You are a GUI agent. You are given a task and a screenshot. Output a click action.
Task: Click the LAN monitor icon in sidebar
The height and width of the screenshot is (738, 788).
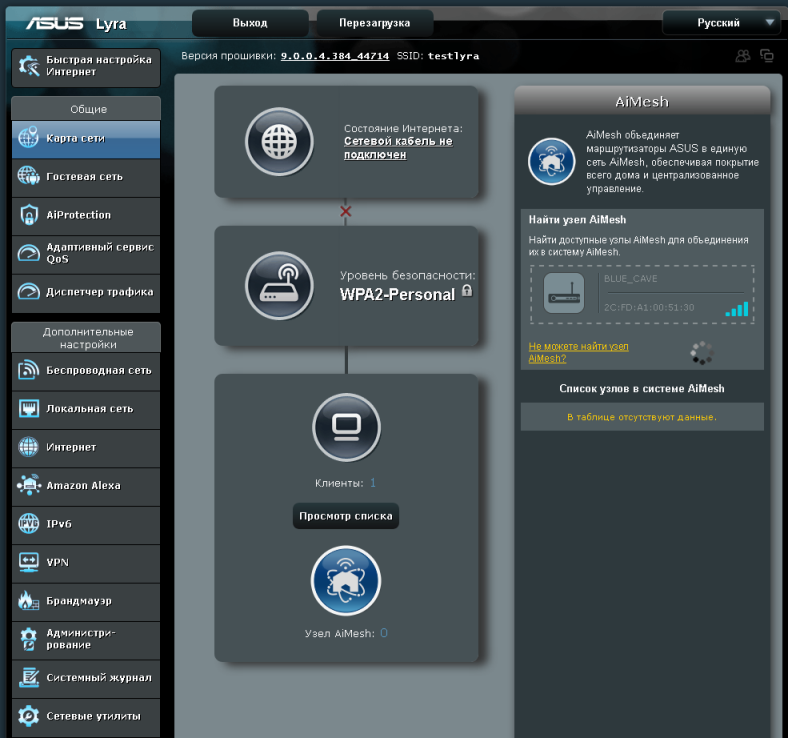(29, 408)
